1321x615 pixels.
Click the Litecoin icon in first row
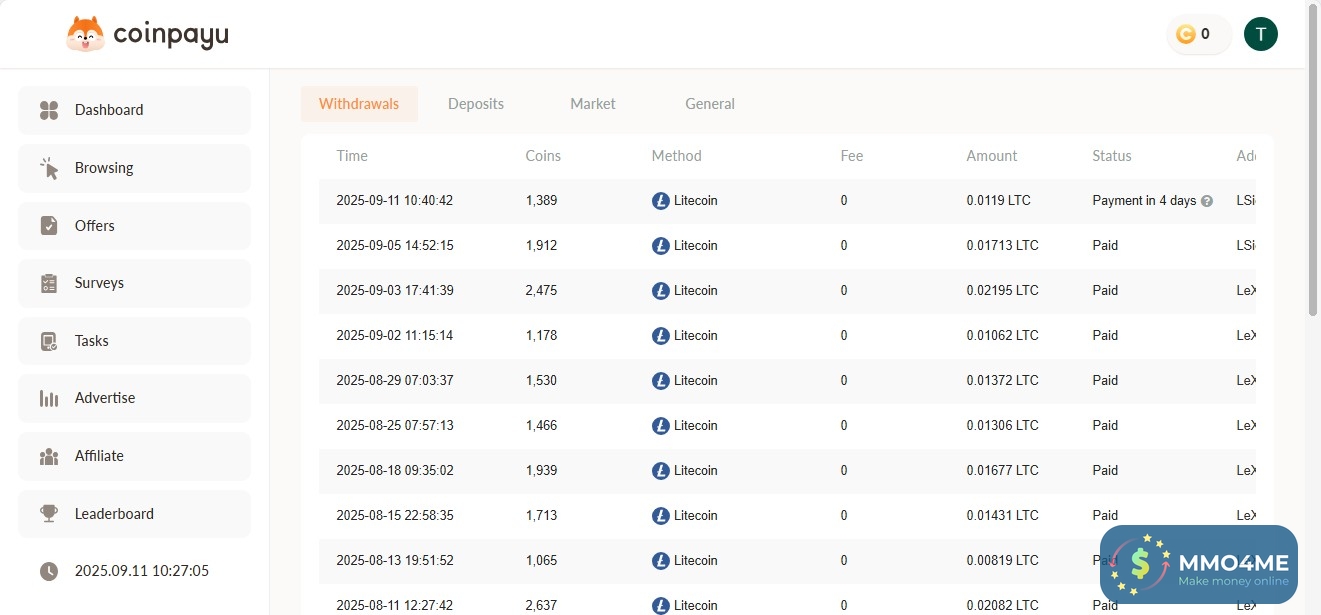(x=660, y=201)
